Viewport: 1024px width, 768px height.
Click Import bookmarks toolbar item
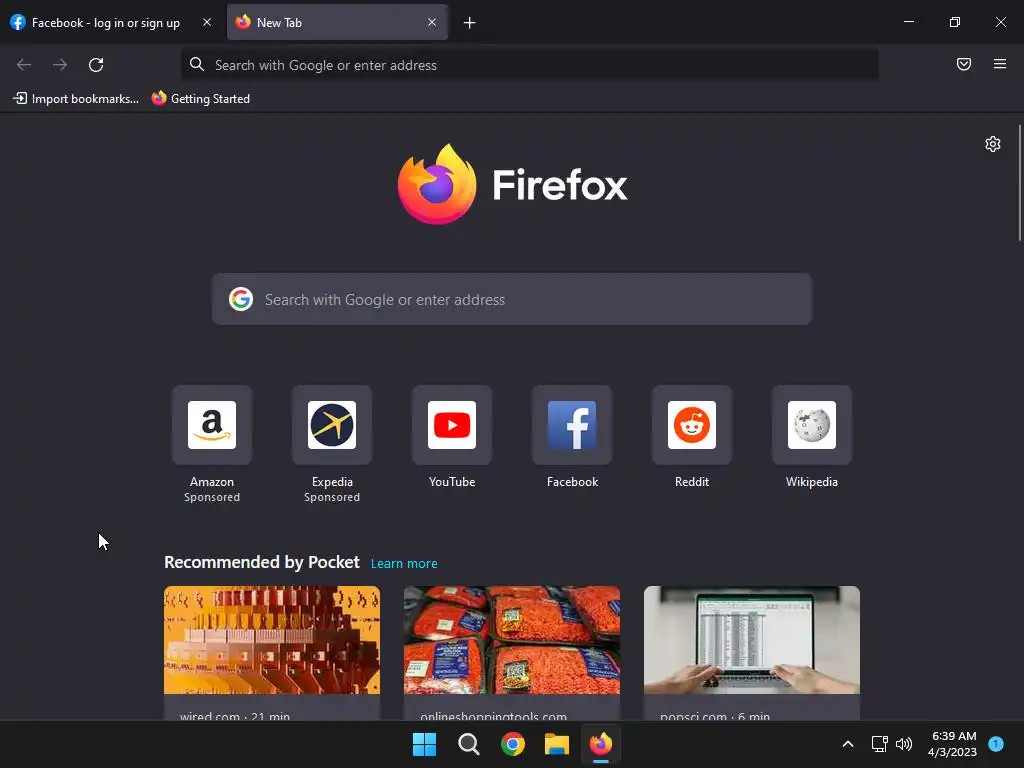click(76, 99)
